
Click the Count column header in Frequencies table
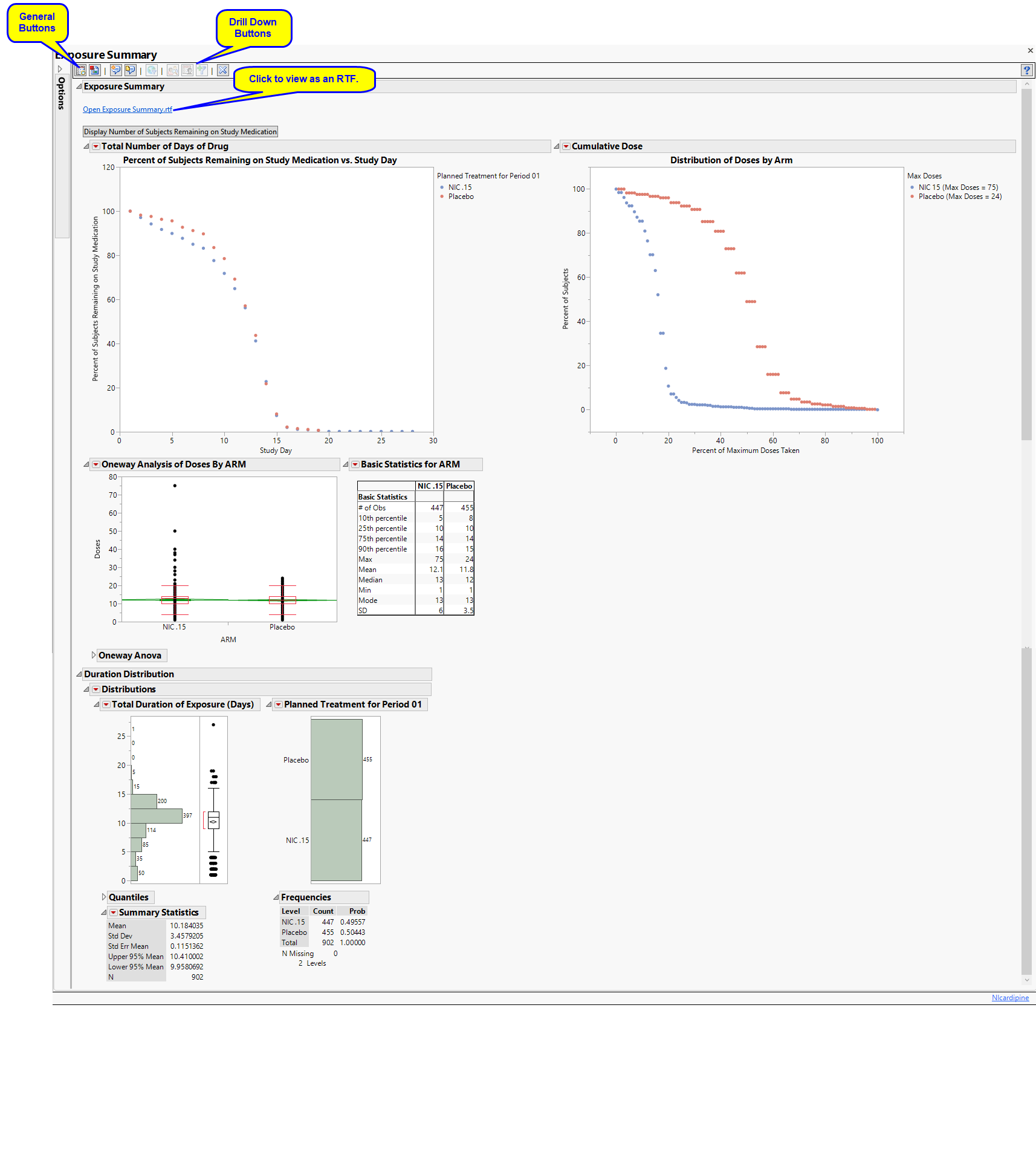click(x=323, y=911)
